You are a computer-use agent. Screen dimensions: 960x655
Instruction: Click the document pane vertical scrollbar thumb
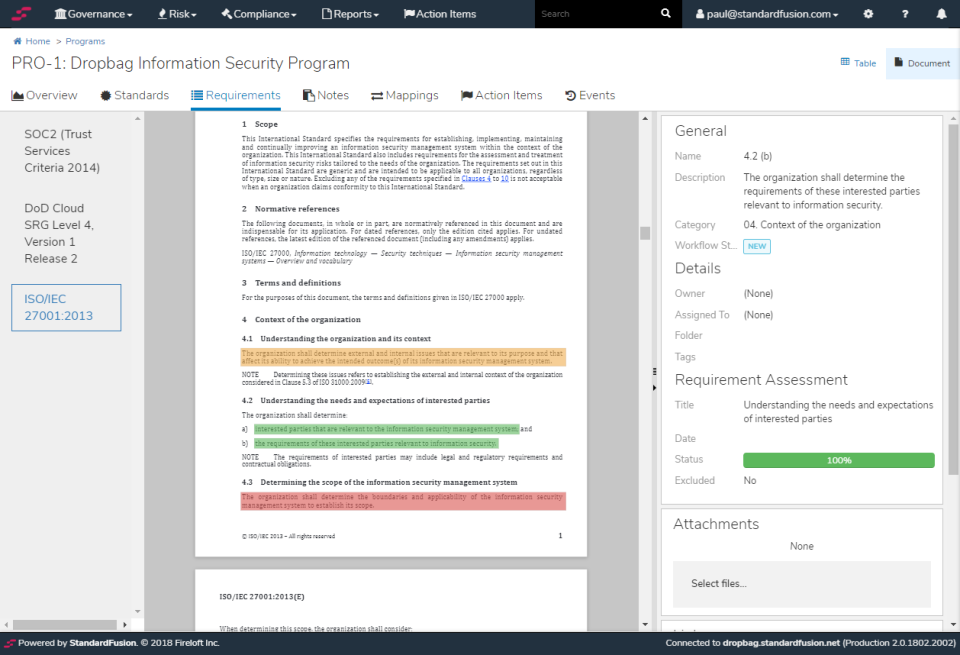[645, 233]
